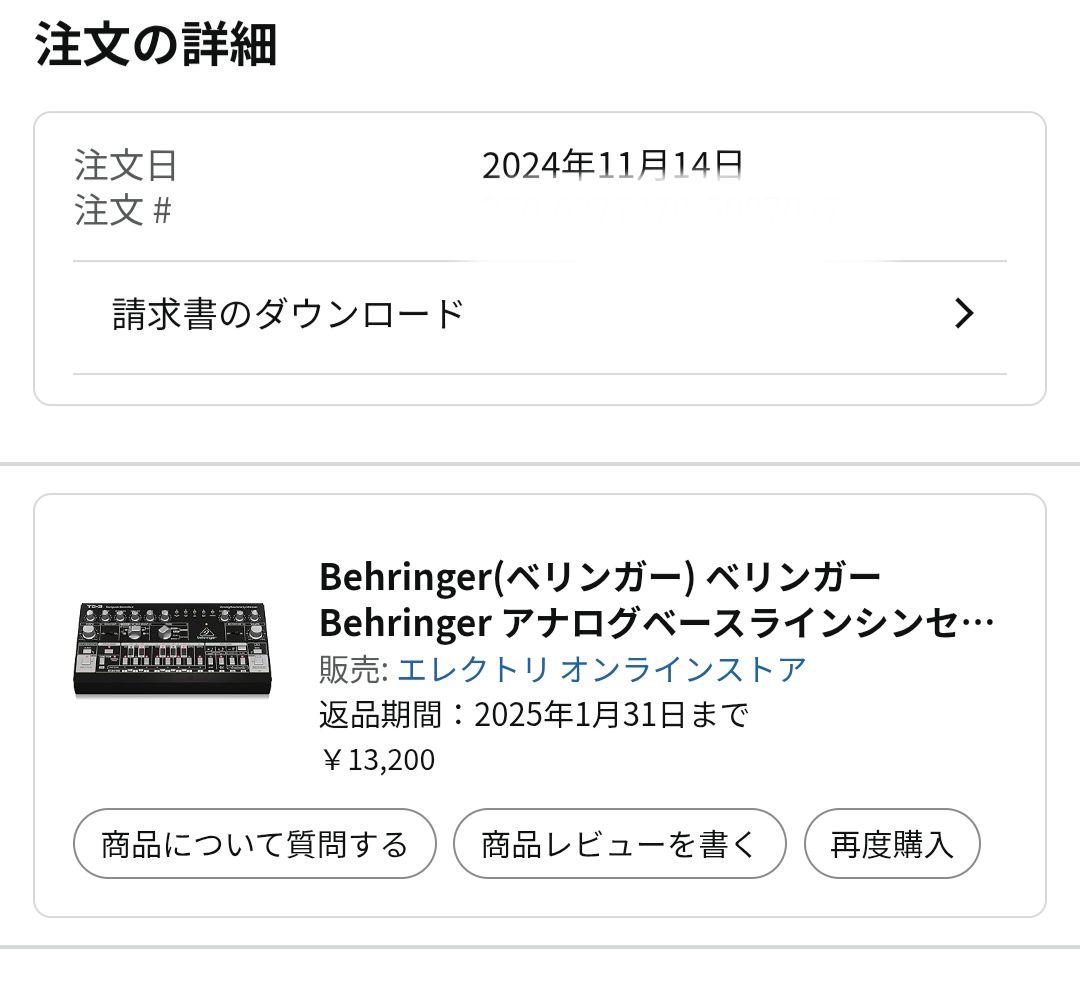Open the first line of the product title
Image resolution: width=1080 pixels, height=983 pixels.
click(x=598, y=577)
